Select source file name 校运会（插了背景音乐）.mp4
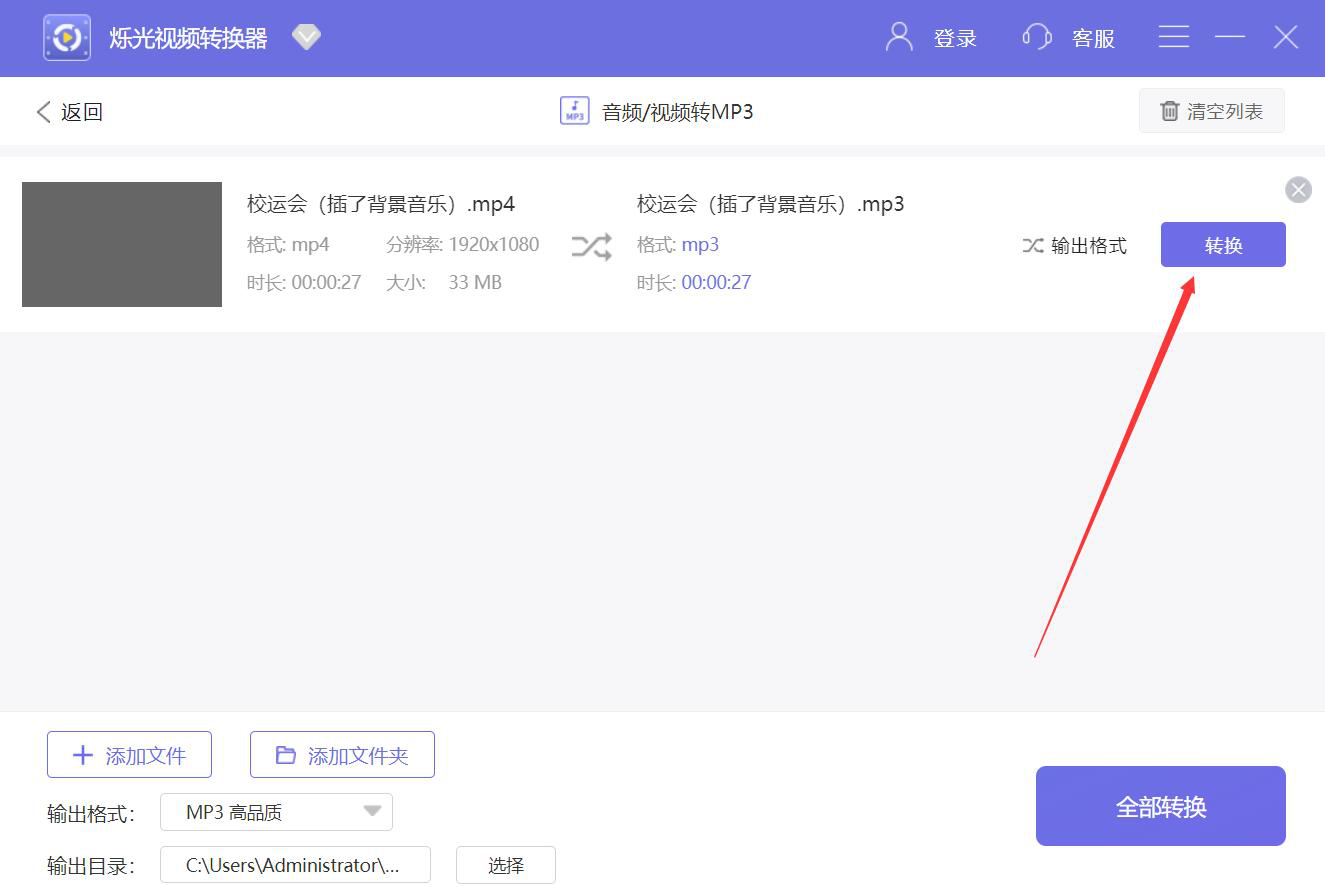 (381, 204)
